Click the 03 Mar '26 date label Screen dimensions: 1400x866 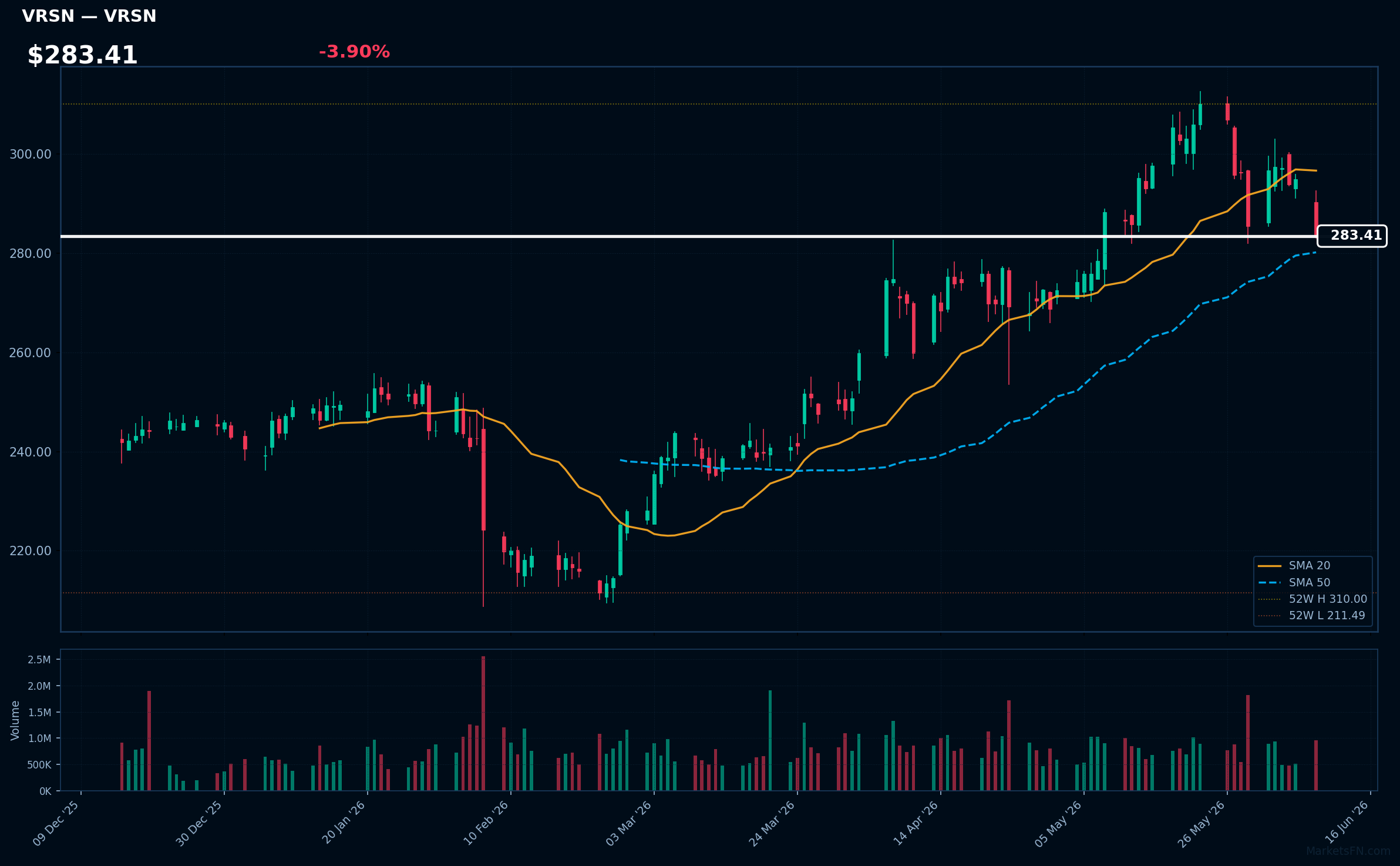(x=629, y=823)
